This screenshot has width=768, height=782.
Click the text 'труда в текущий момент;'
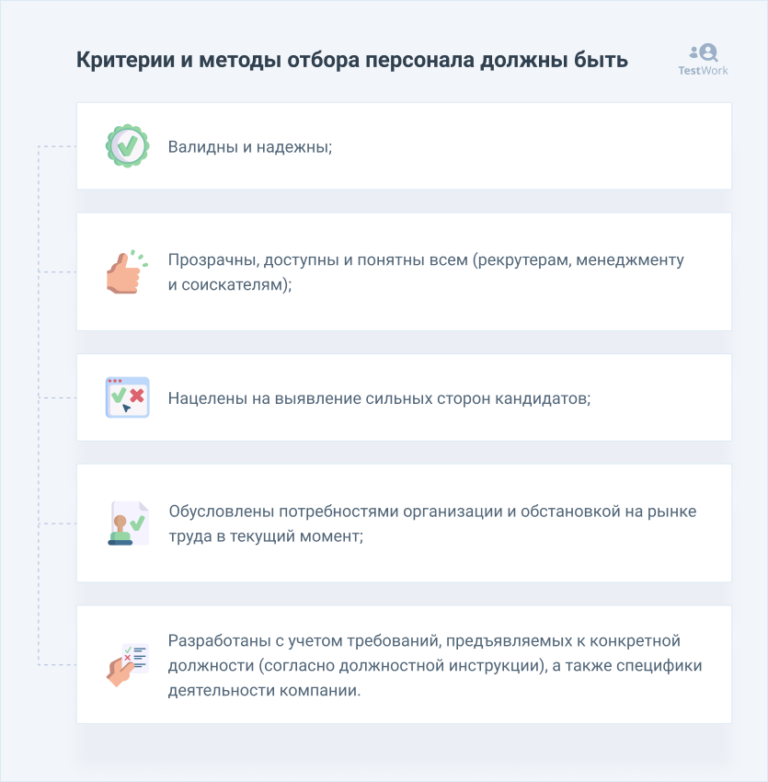point(265,536)
